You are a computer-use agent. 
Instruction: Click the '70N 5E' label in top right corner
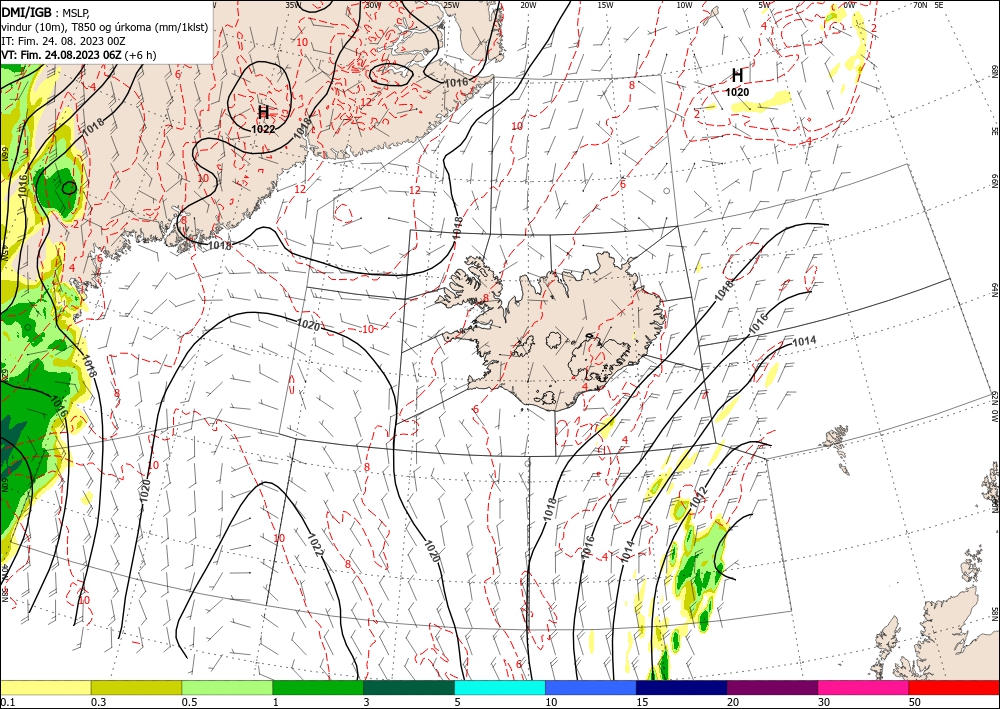tap(928, 5)
